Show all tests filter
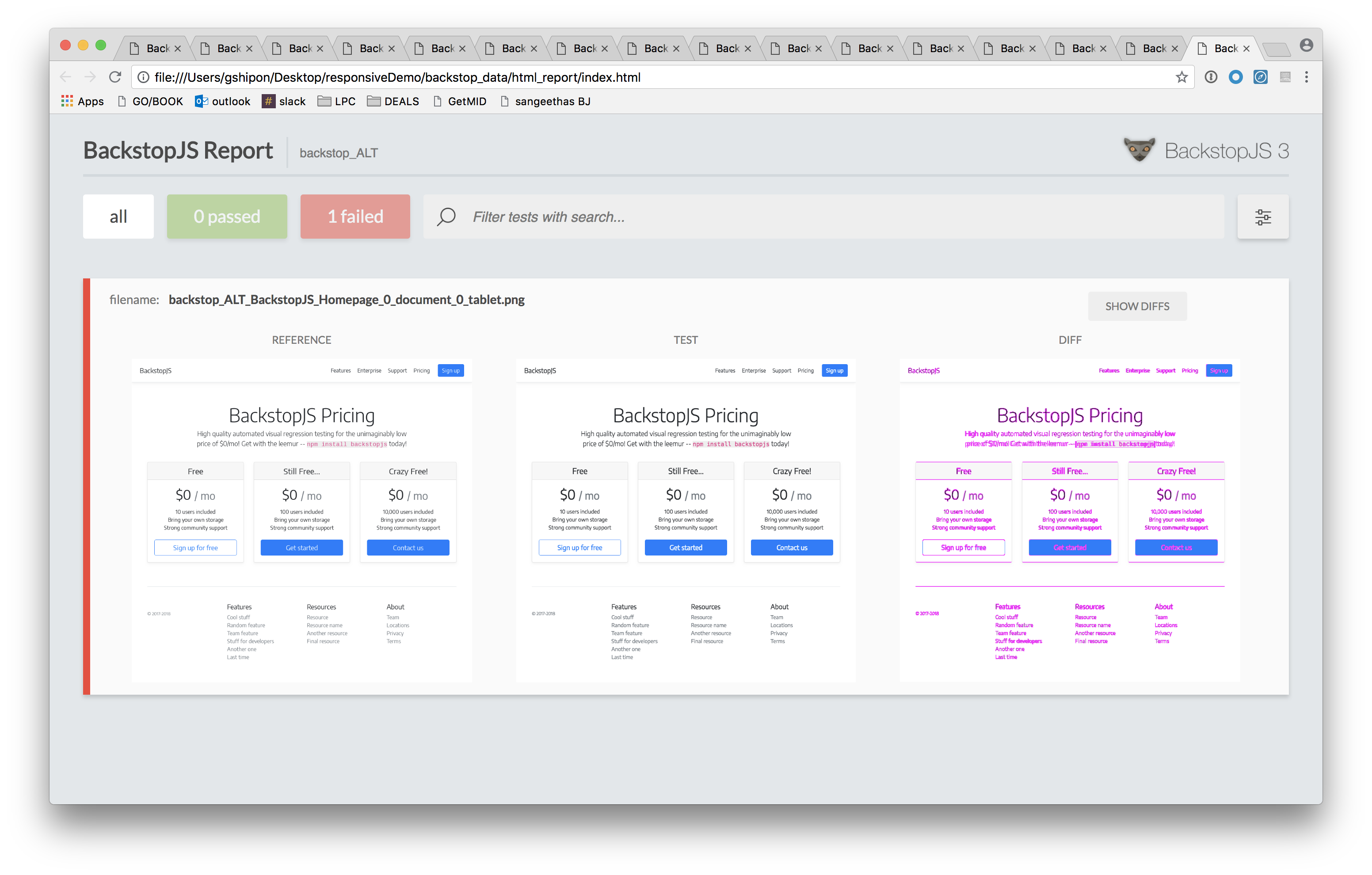1372x875 pixels. coord(118,217)
